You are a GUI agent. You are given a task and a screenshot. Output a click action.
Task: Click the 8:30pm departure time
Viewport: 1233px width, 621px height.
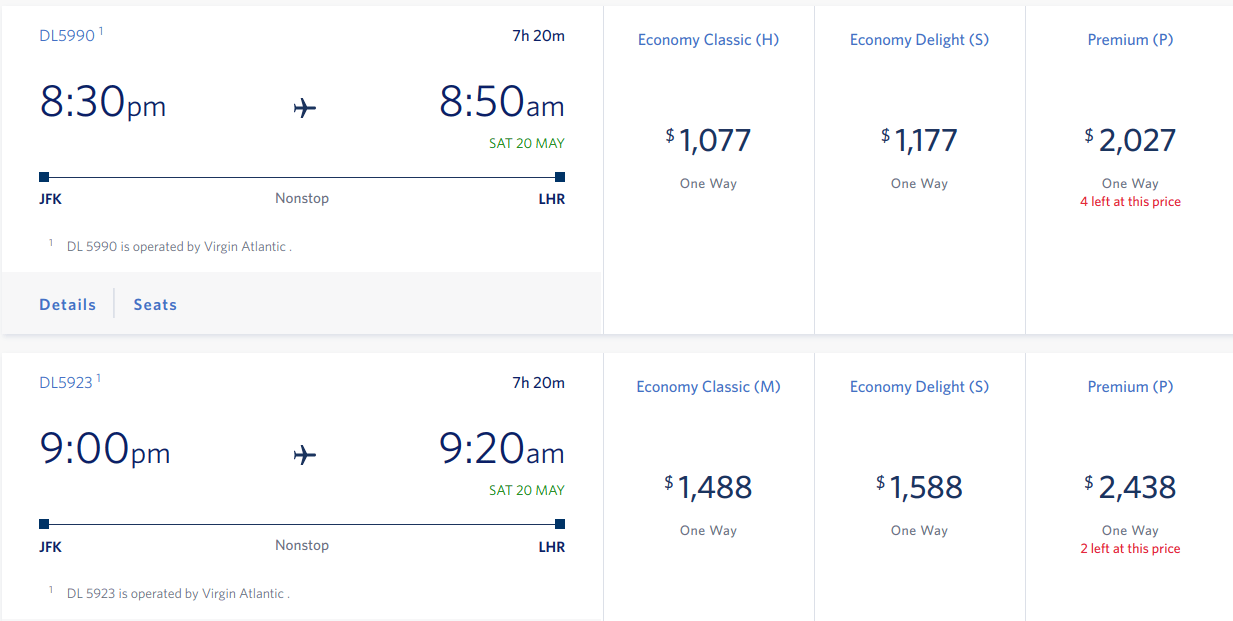103,103
